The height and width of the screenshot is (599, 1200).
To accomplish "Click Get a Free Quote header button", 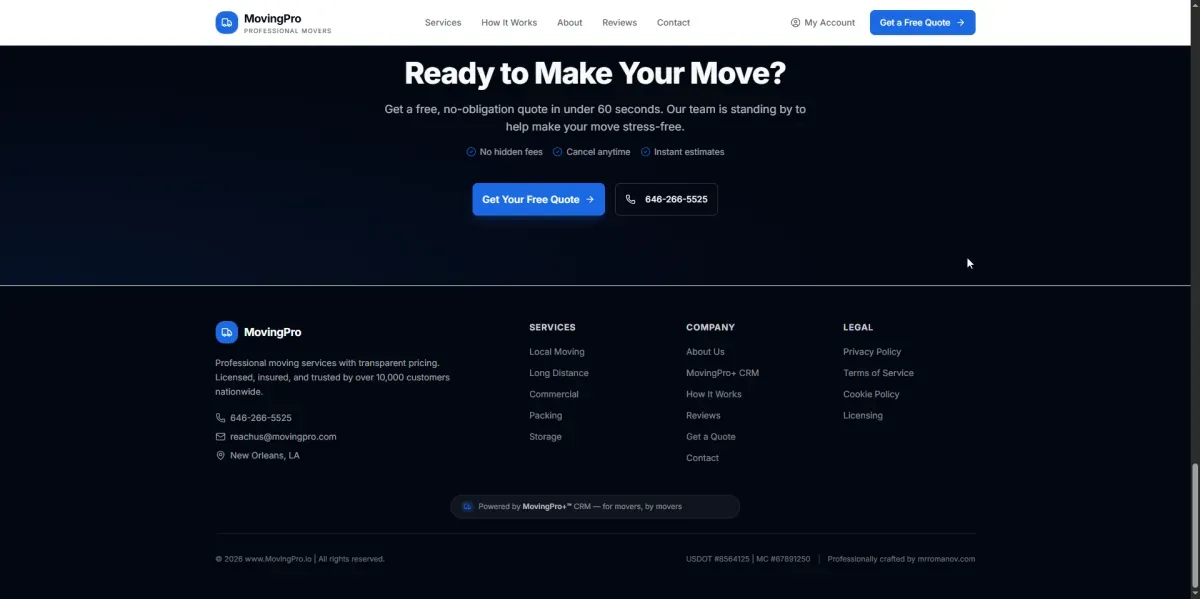I will point(922,22).
